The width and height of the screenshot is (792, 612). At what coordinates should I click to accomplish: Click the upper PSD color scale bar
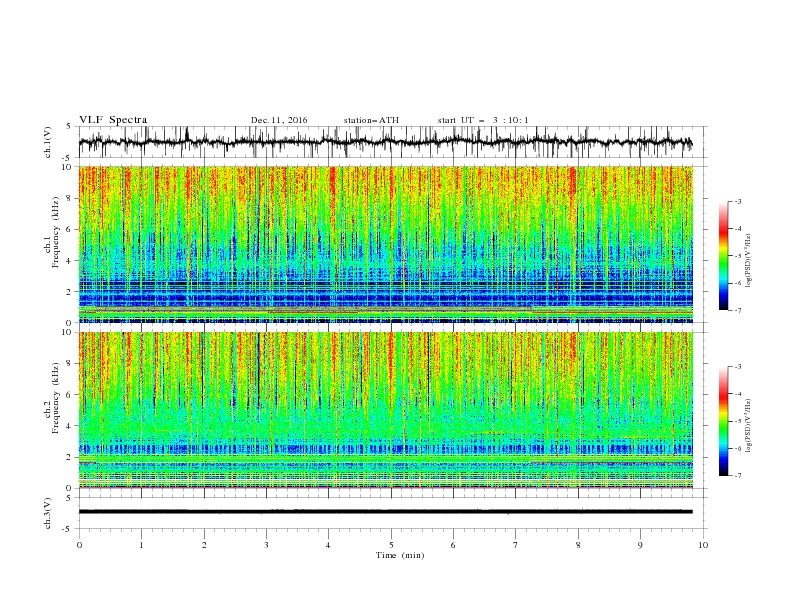[723, 256]
